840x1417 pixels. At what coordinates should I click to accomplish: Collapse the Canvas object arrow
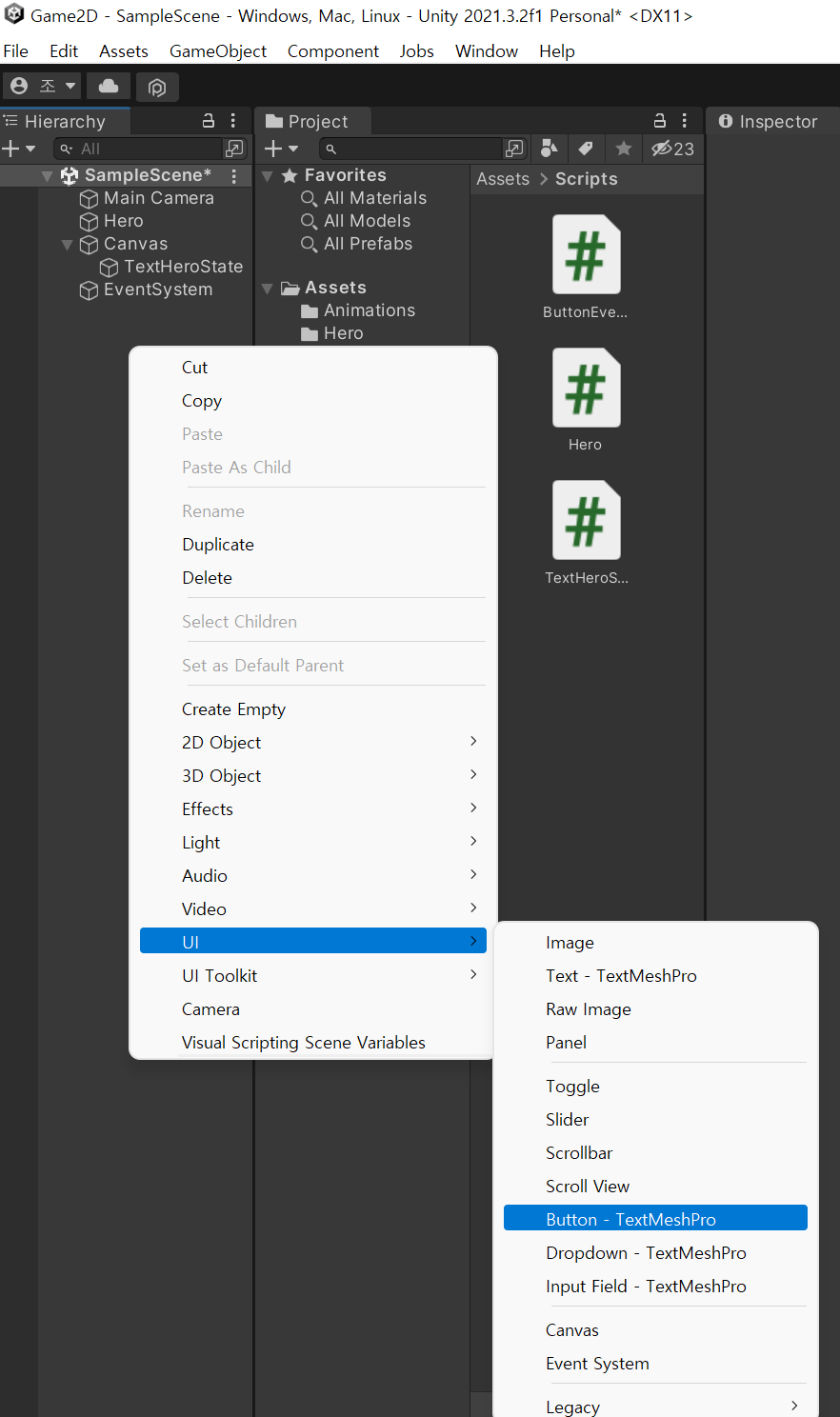click(67, 245)
